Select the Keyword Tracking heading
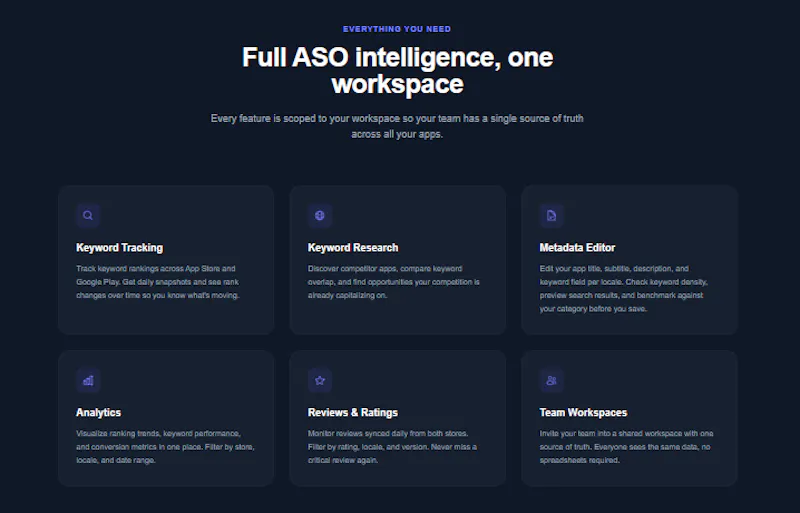This screenshot has width=800, height=513. 119,248
